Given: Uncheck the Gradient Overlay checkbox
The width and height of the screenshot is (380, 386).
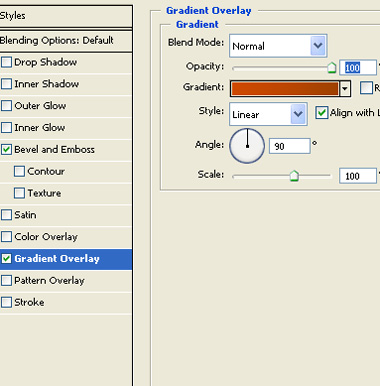Looking at the screenshot, I should pyautogui.click(x=6, y=258).
